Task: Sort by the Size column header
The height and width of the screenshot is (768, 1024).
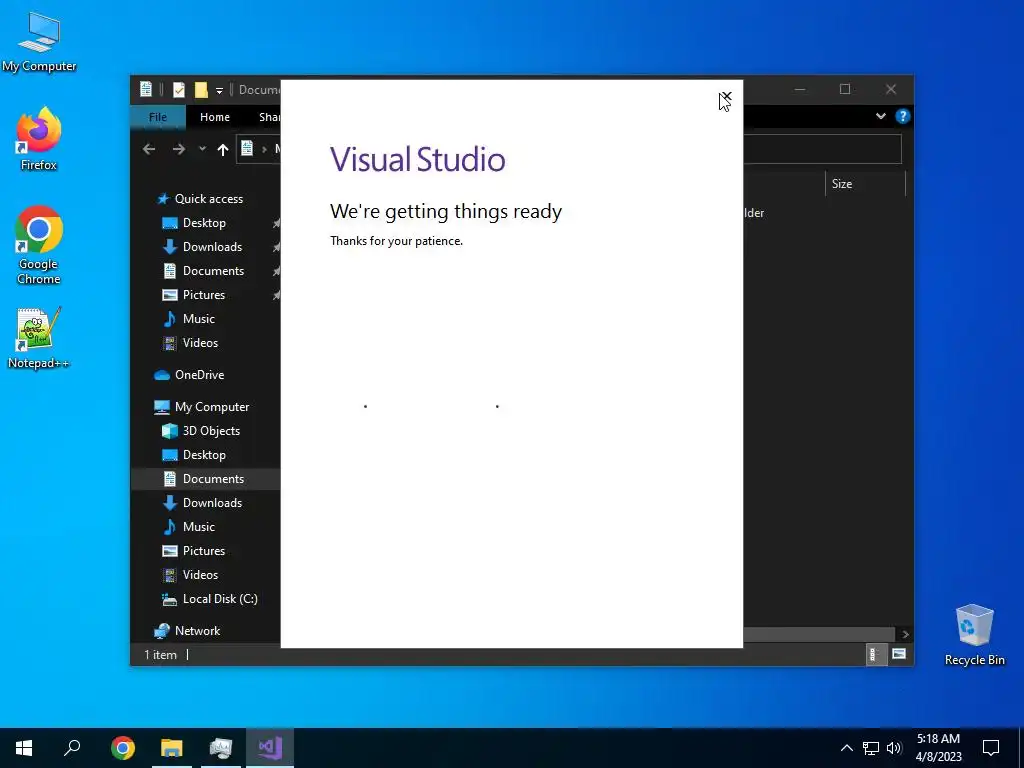Action: tap(865, 184)
